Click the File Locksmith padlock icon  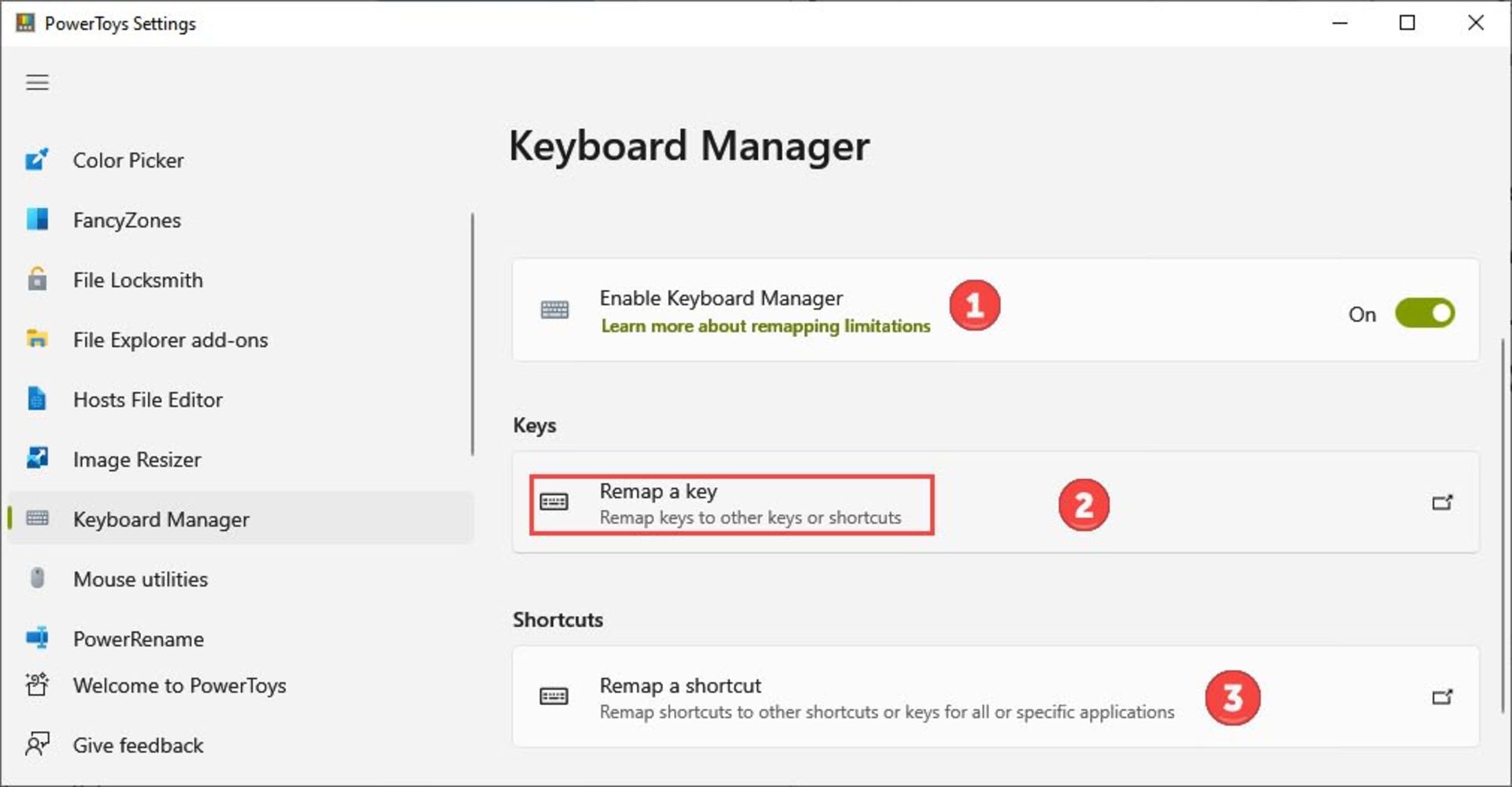(37, 280)
